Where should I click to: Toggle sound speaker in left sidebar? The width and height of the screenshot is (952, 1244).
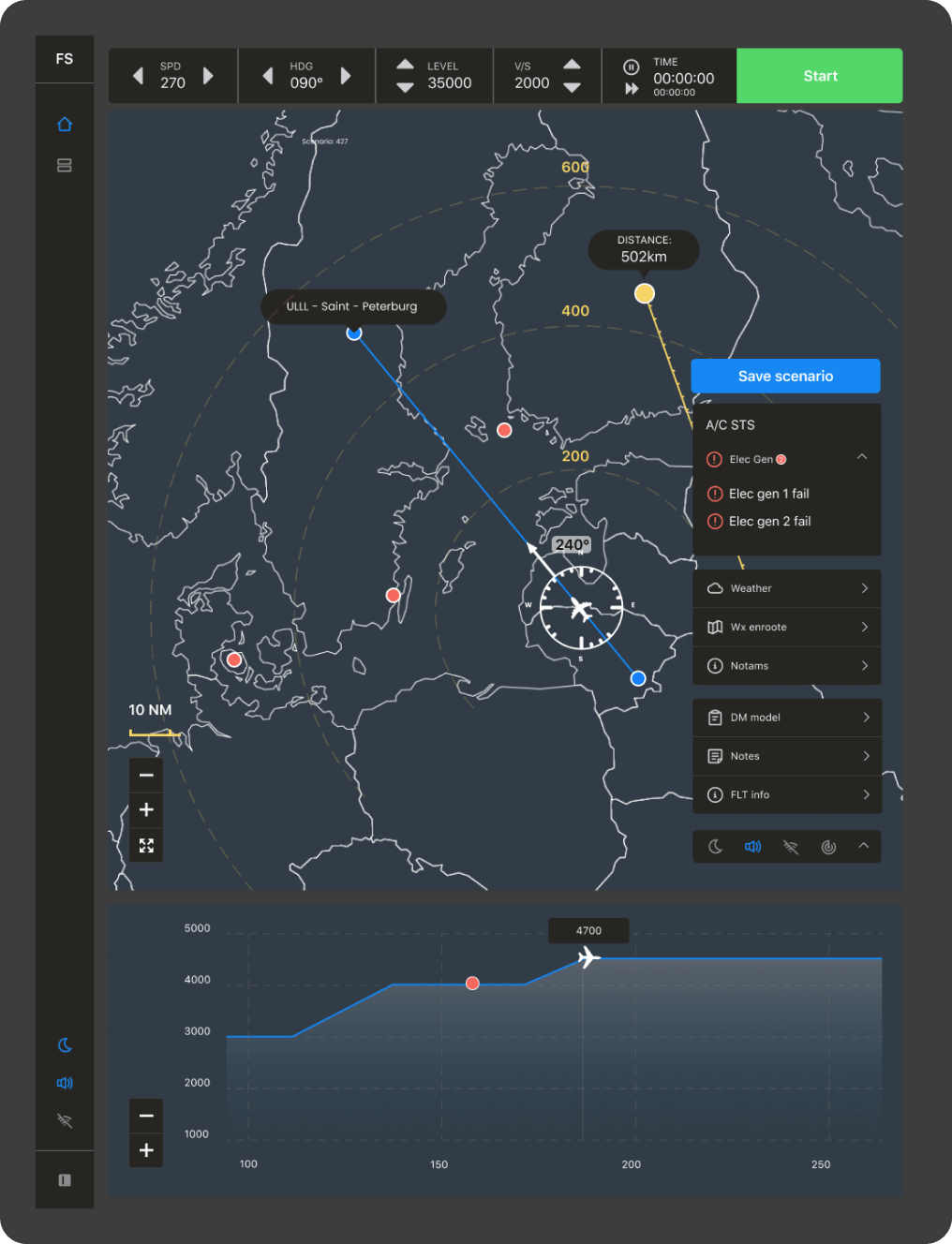point(65,1083)
